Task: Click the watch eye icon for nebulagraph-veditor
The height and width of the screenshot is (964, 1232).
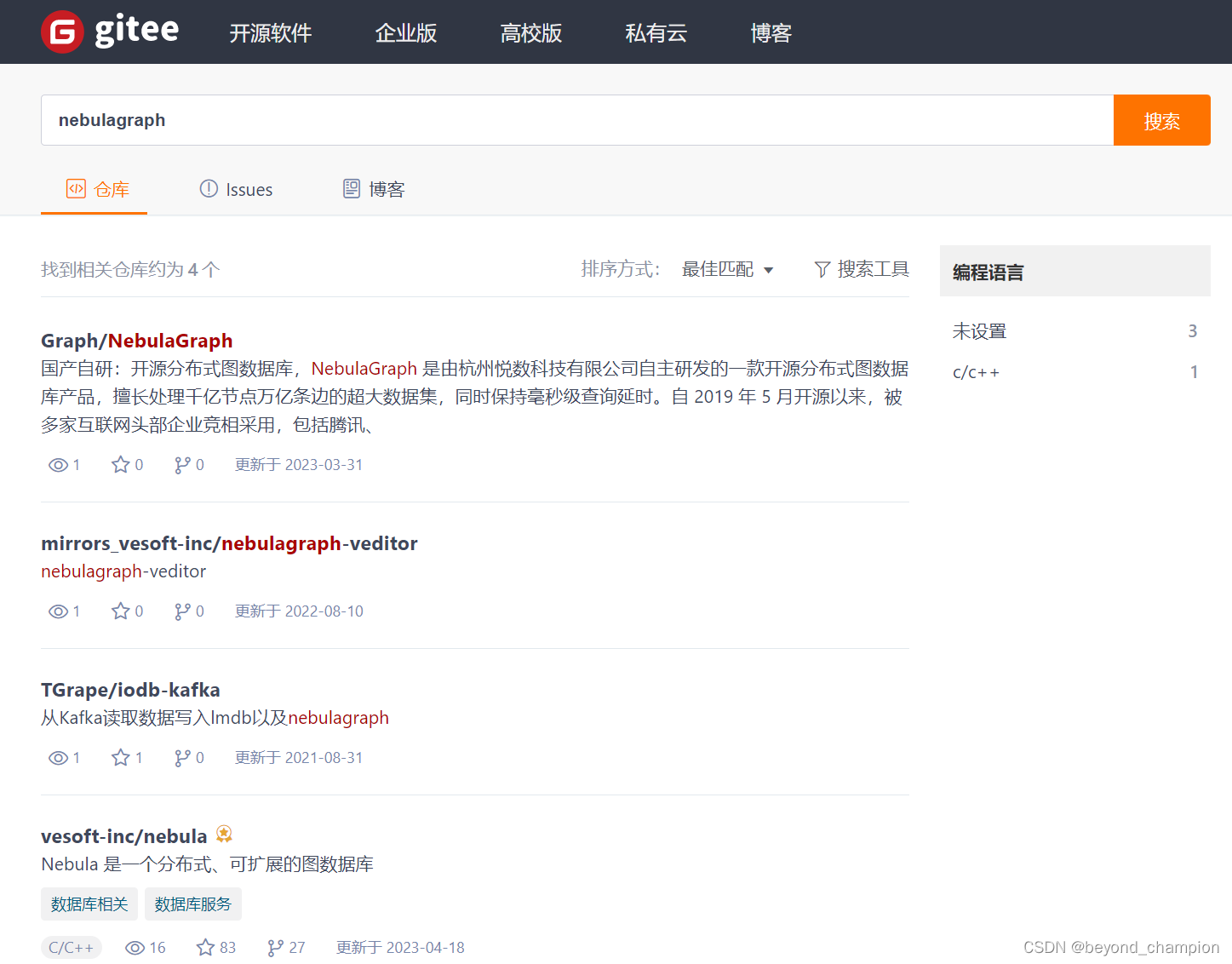Action: click(x=58, y=611)
